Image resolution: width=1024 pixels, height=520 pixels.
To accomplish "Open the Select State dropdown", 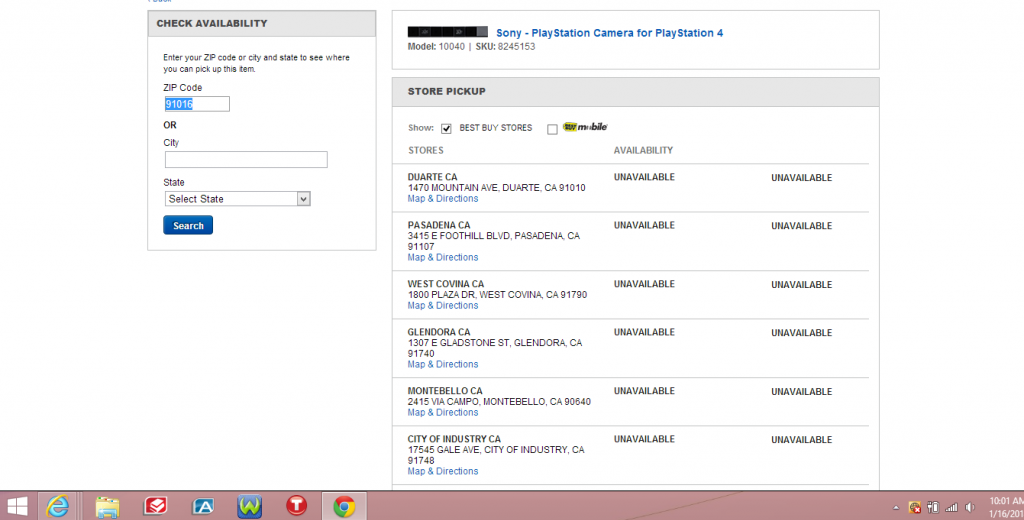I will click(x=238, y=199).
